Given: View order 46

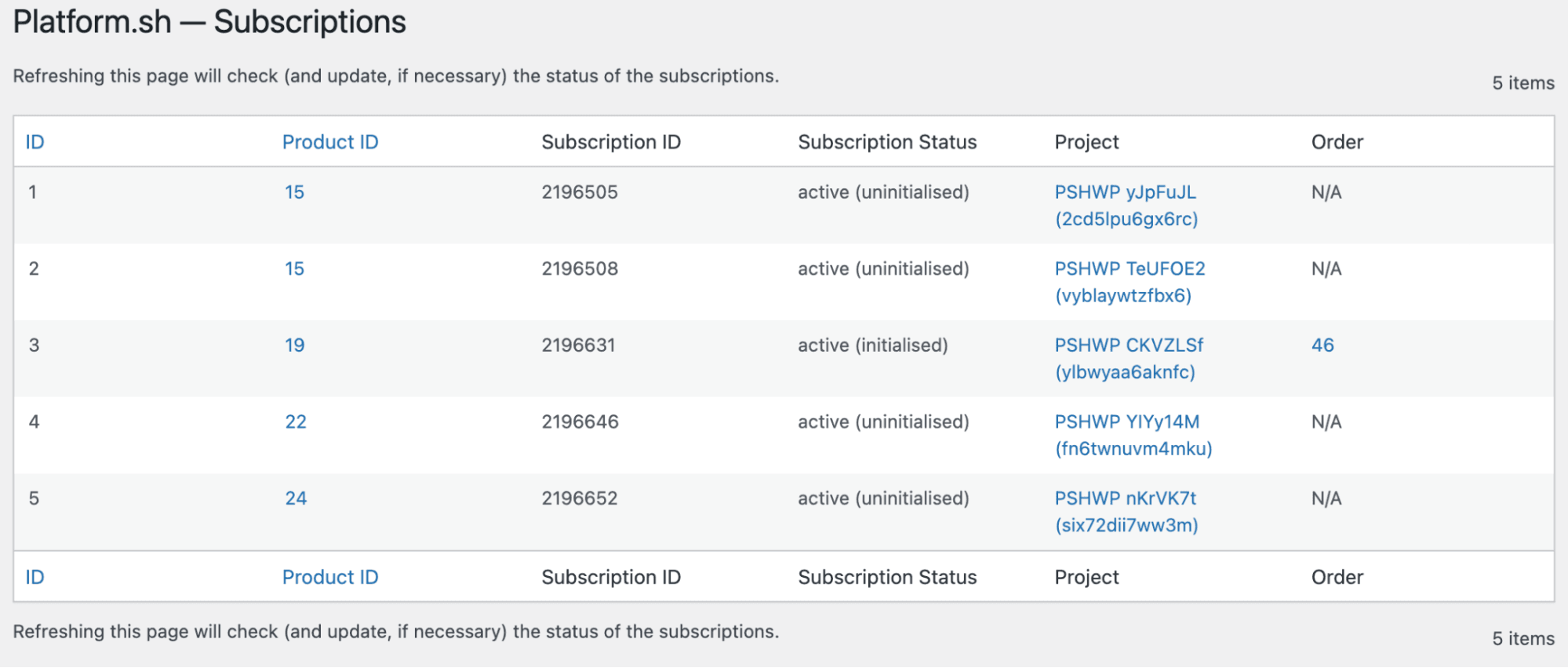Looking at the screenshot, I should tap(1322, 345).
